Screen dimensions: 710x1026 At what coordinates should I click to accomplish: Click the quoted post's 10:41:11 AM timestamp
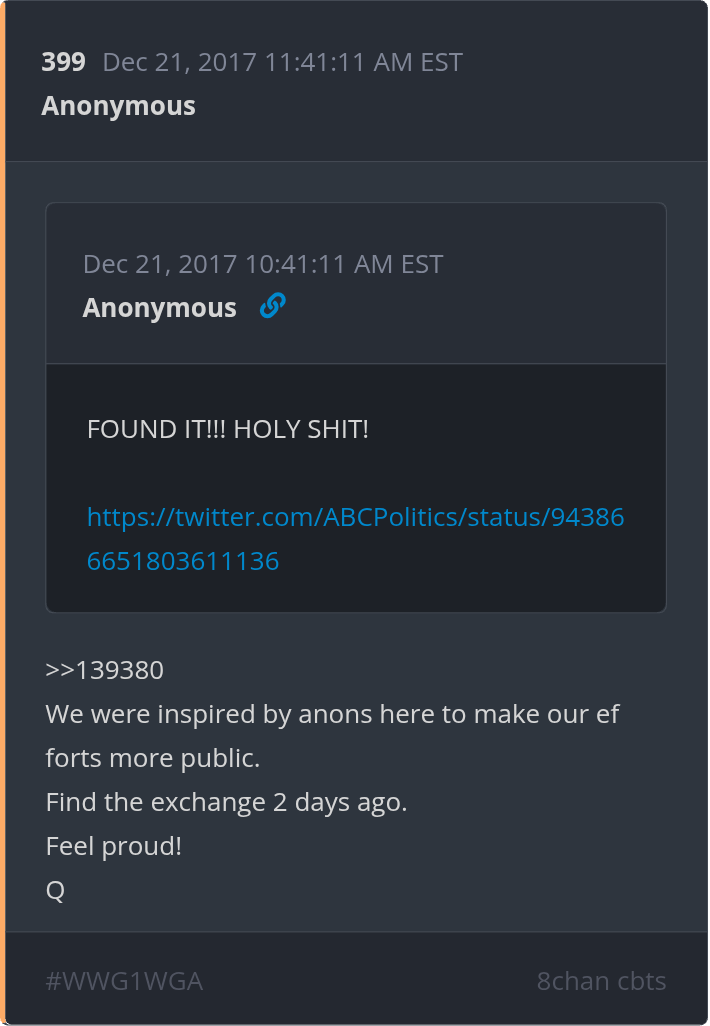click(262, 264)
